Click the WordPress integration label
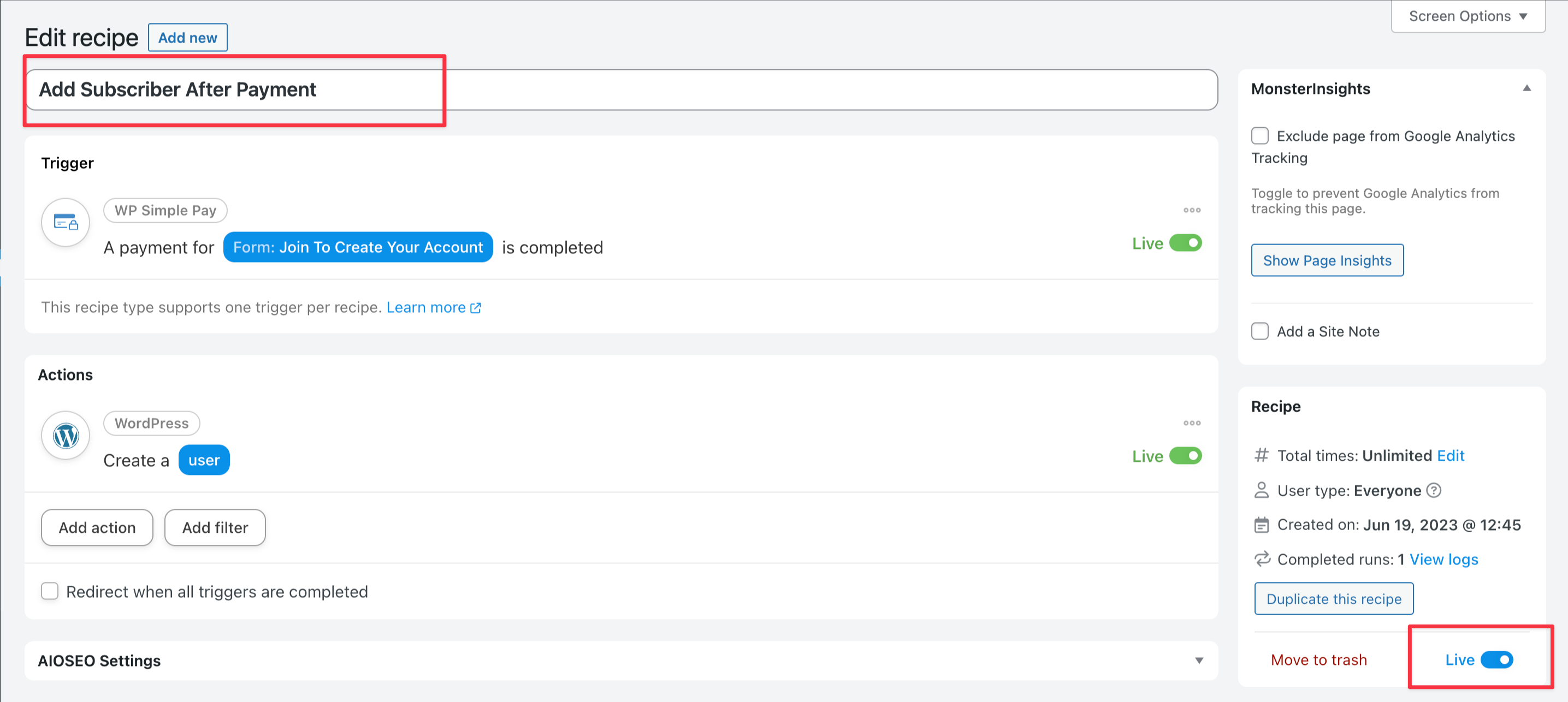This screenshot has width=1568, height=702. tap(152, 424)
